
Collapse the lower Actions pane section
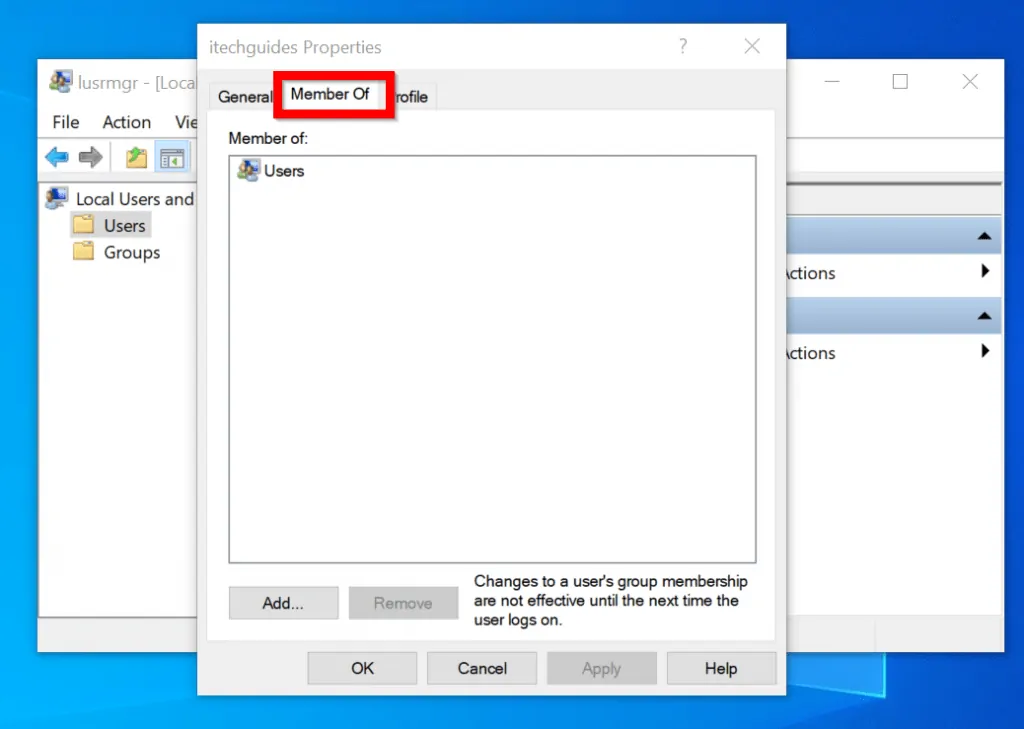(x=984, y=315)
